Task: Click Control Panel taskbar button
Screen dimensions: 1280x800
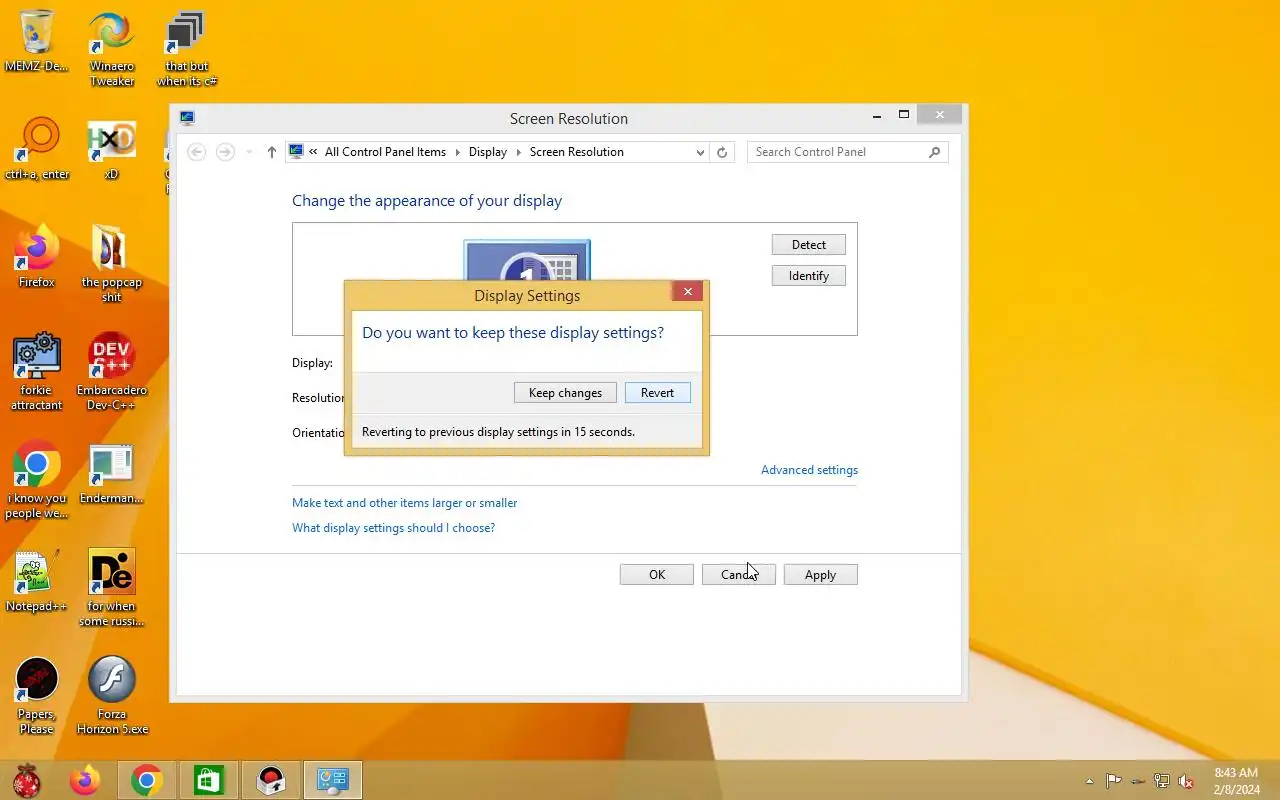Action: [x=333, y=780]
